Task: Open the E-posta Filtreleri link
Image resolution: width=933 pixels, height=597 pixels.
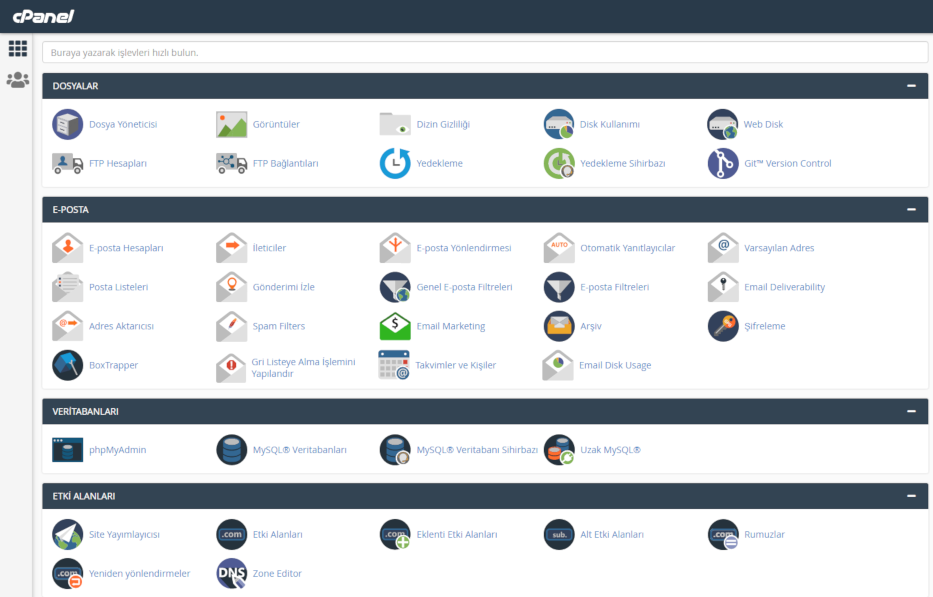Action: [x=615, y=287]
